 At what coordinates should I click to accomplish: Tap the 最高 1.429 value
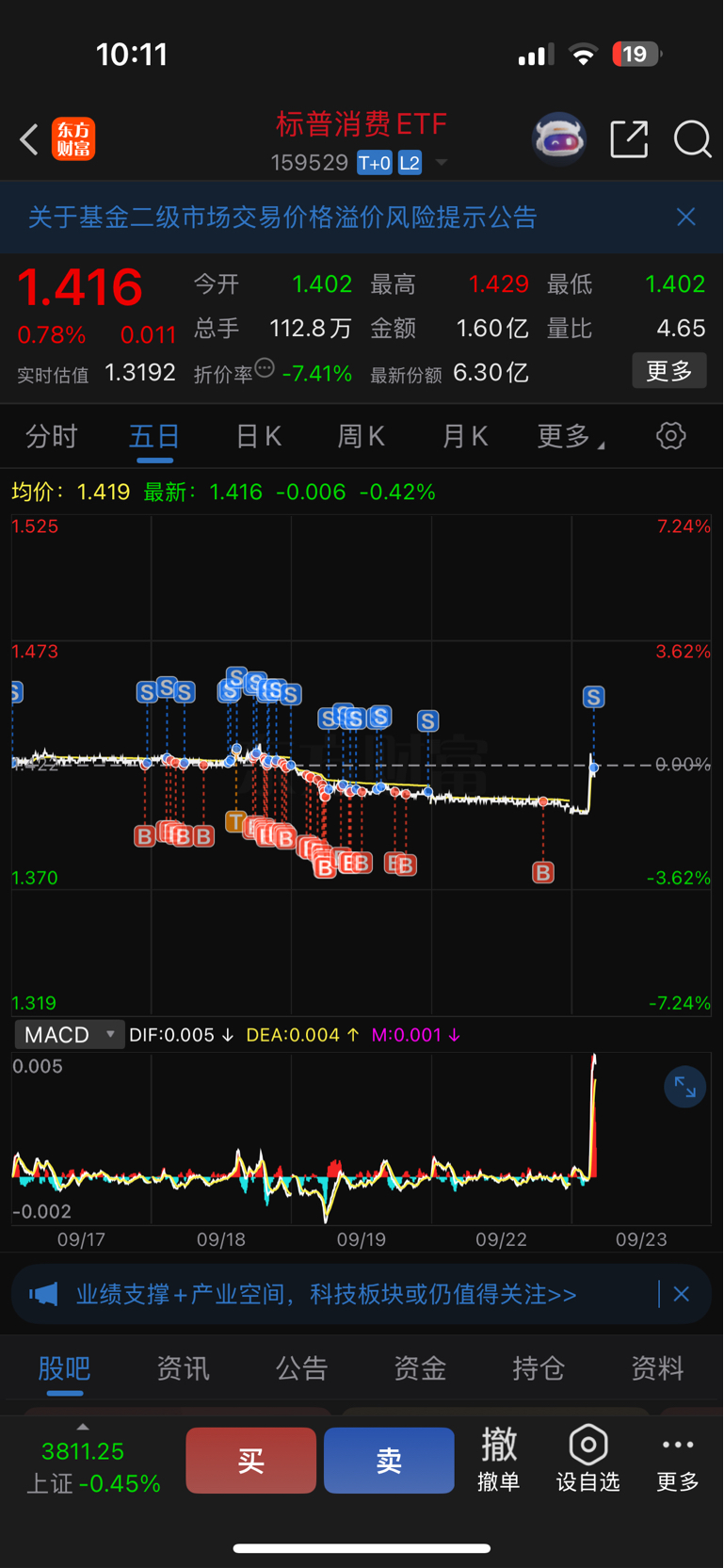click(x=499, y=284)
